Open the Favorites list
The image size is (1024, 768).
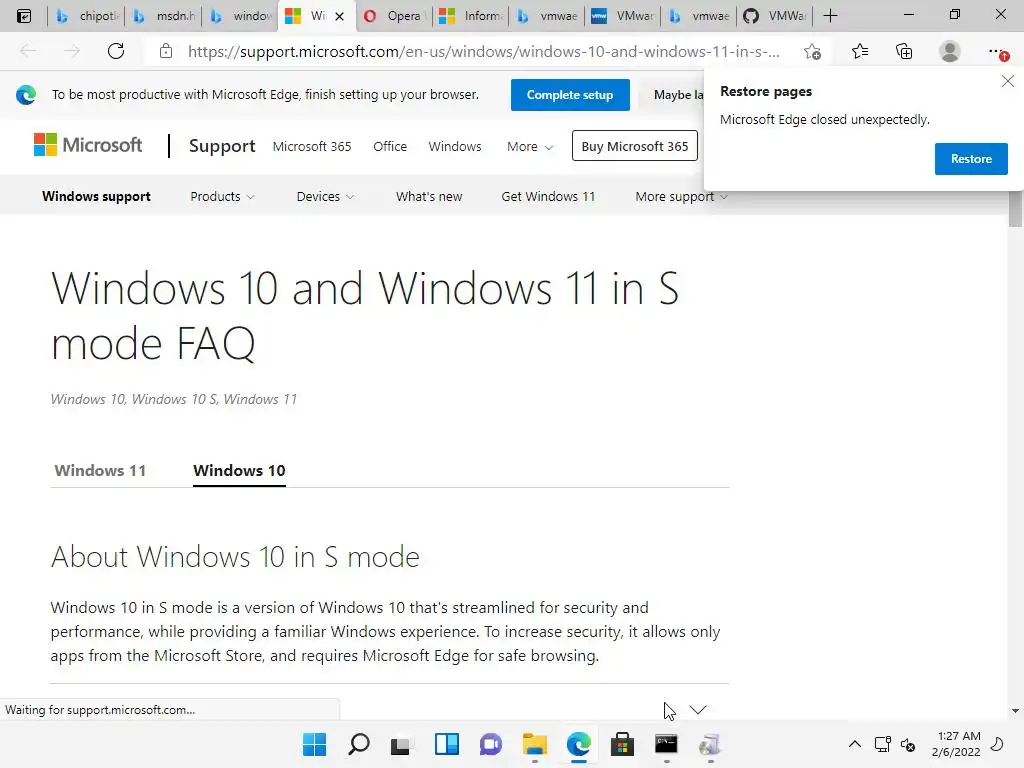(860, 51)
